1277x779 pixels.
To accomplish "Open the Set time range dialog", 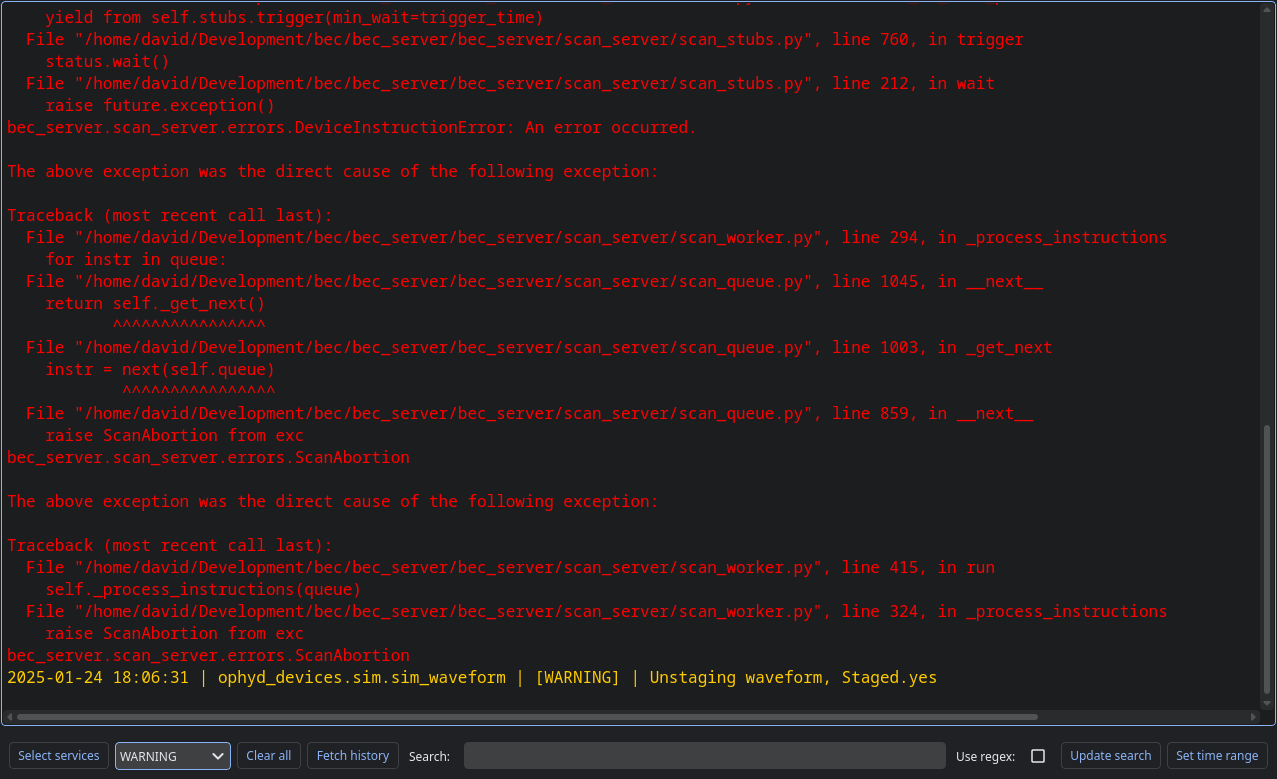I will [1217, 756].
